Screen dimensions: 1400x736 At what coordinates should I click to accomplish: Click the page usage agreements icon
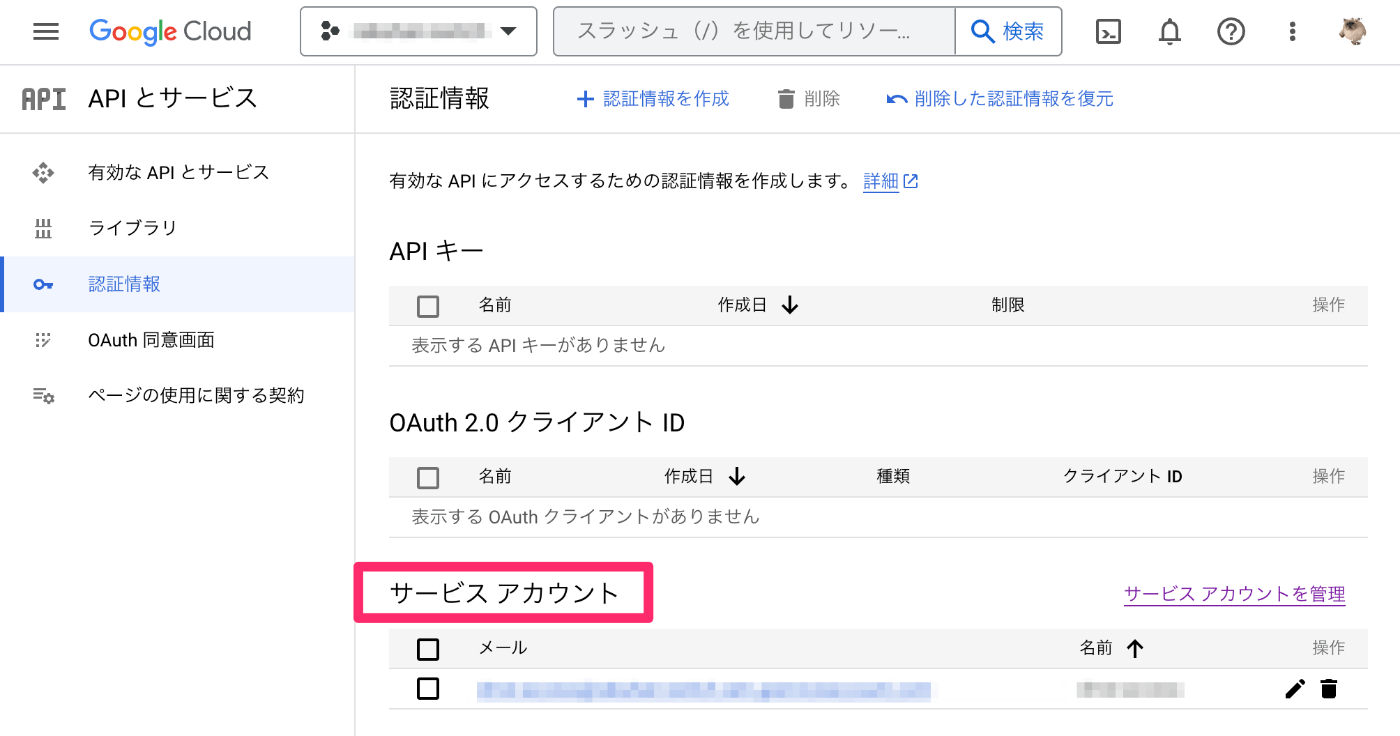pyautogui.click(x=43, y=396)
